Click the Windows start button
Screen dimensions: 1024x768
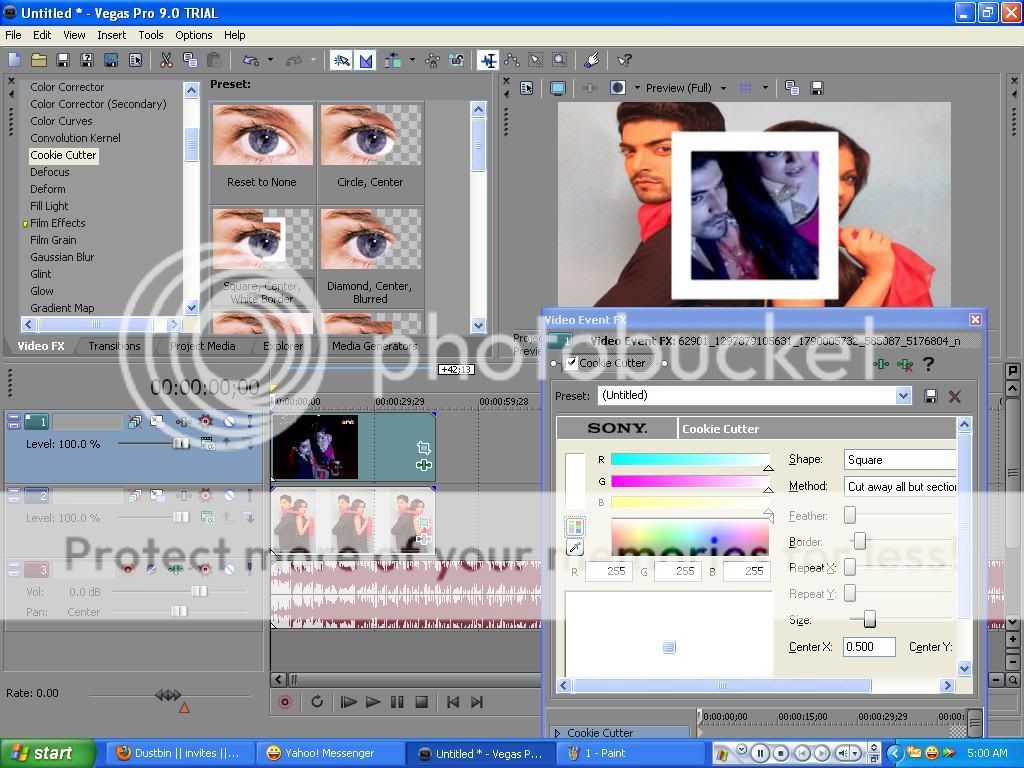point(47,754)
